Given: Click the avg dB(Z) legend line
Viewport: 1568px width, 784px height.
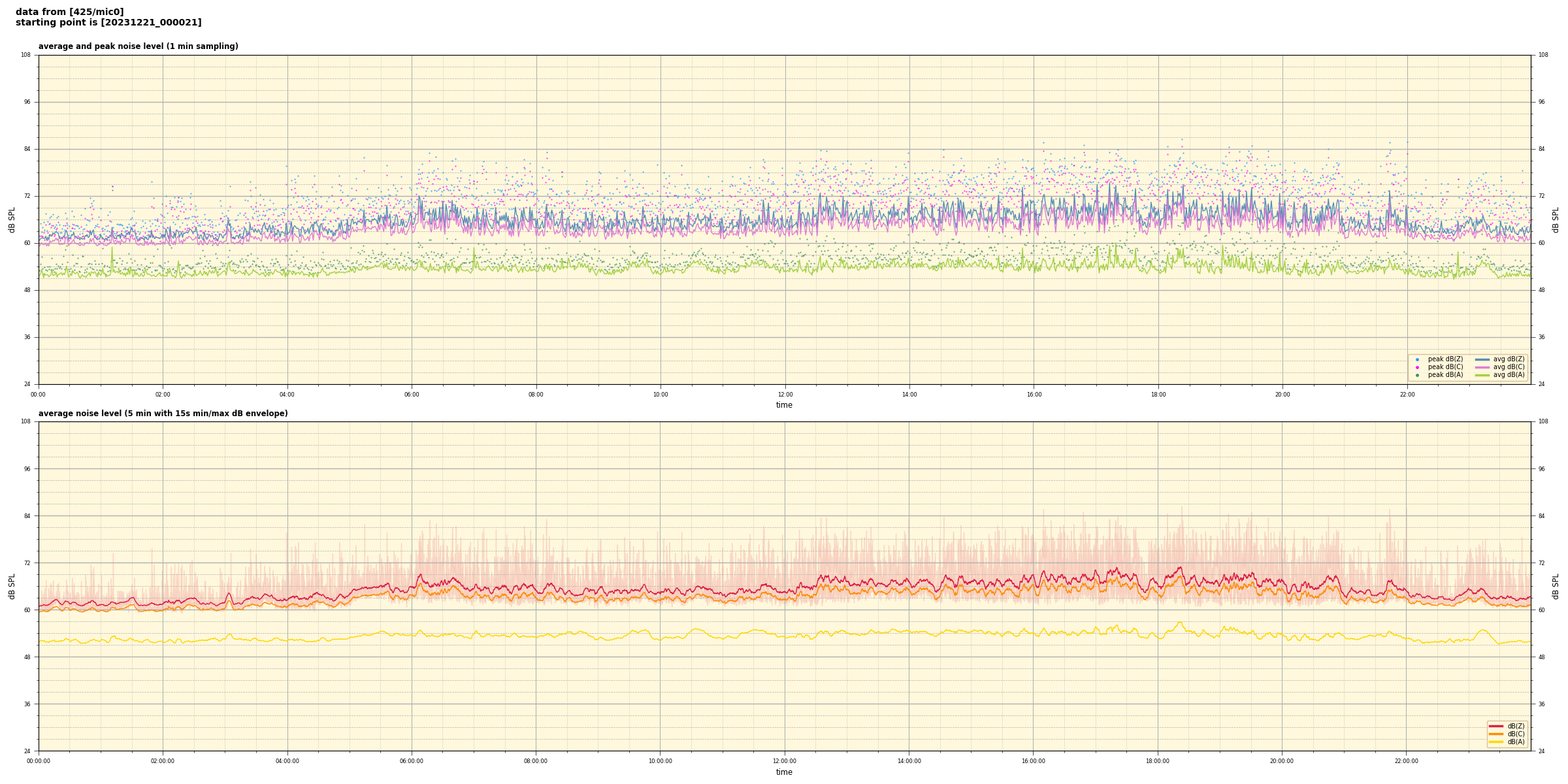Looking at the screenshot, I should coord(1482,359).
